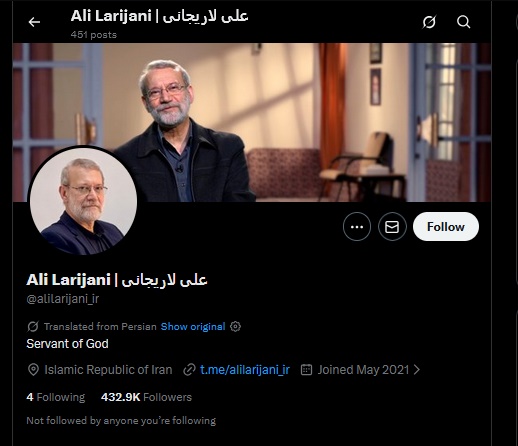Viewport: 518px width, 446px height.
Task: View 432.9K Followers list
Action: [x=146, y=397]
